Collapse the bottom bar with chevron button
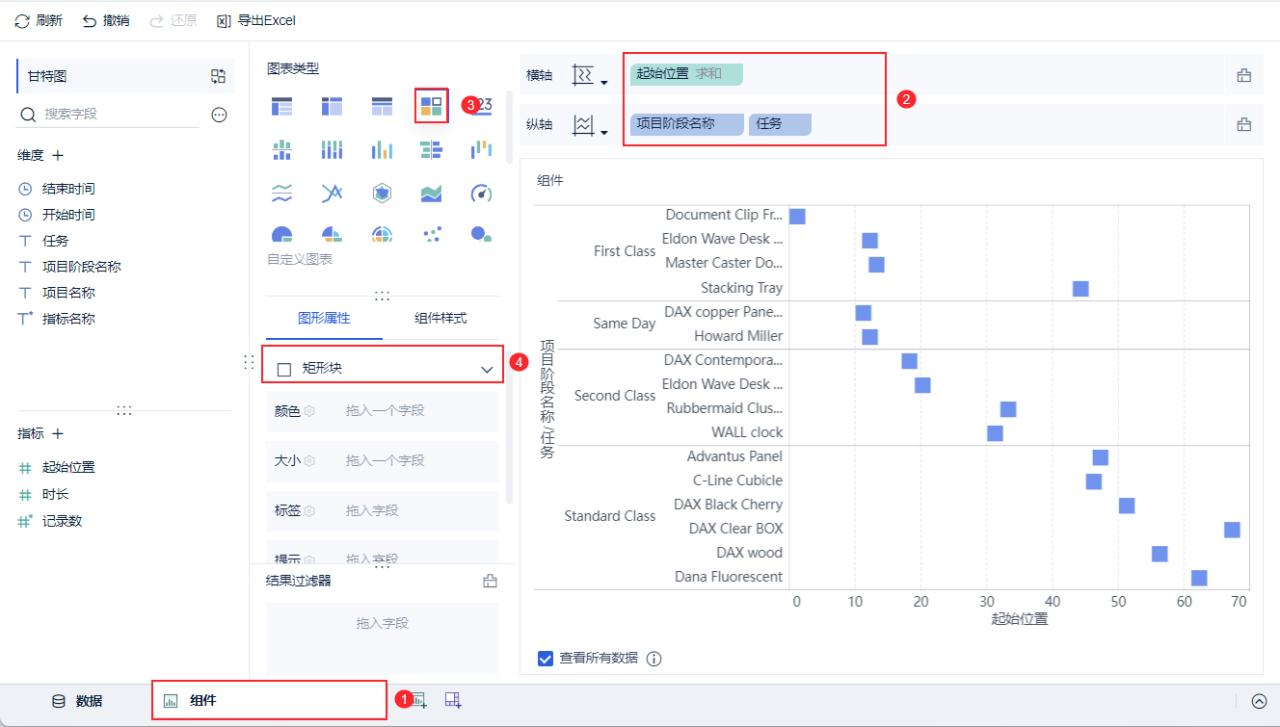 click(x=1259, y=702)
